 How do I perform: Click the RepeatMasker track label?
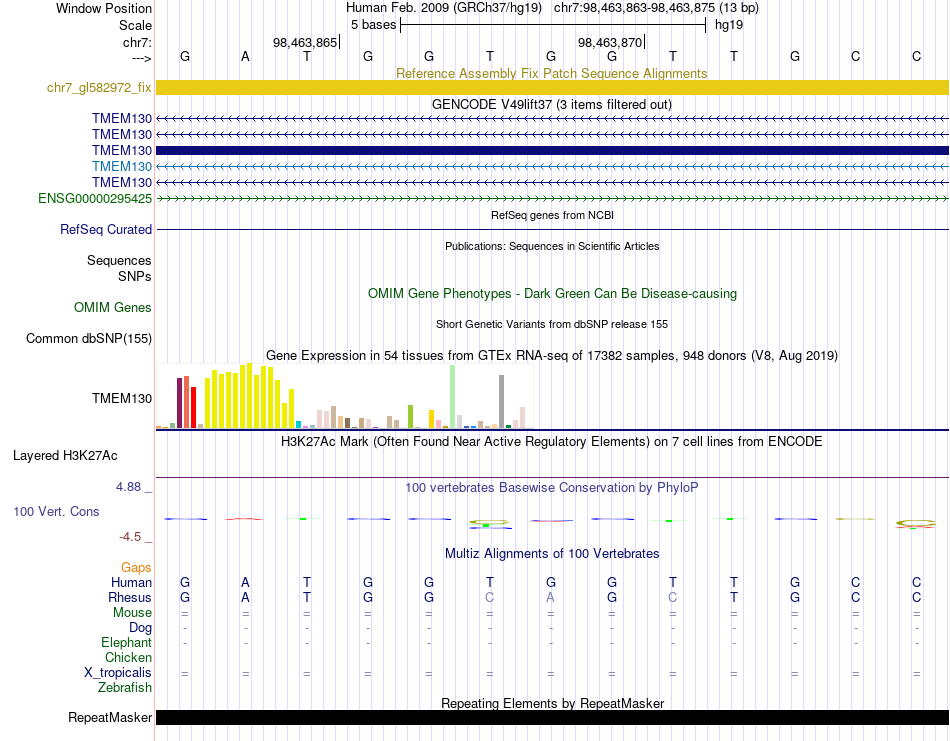point(110,717)
